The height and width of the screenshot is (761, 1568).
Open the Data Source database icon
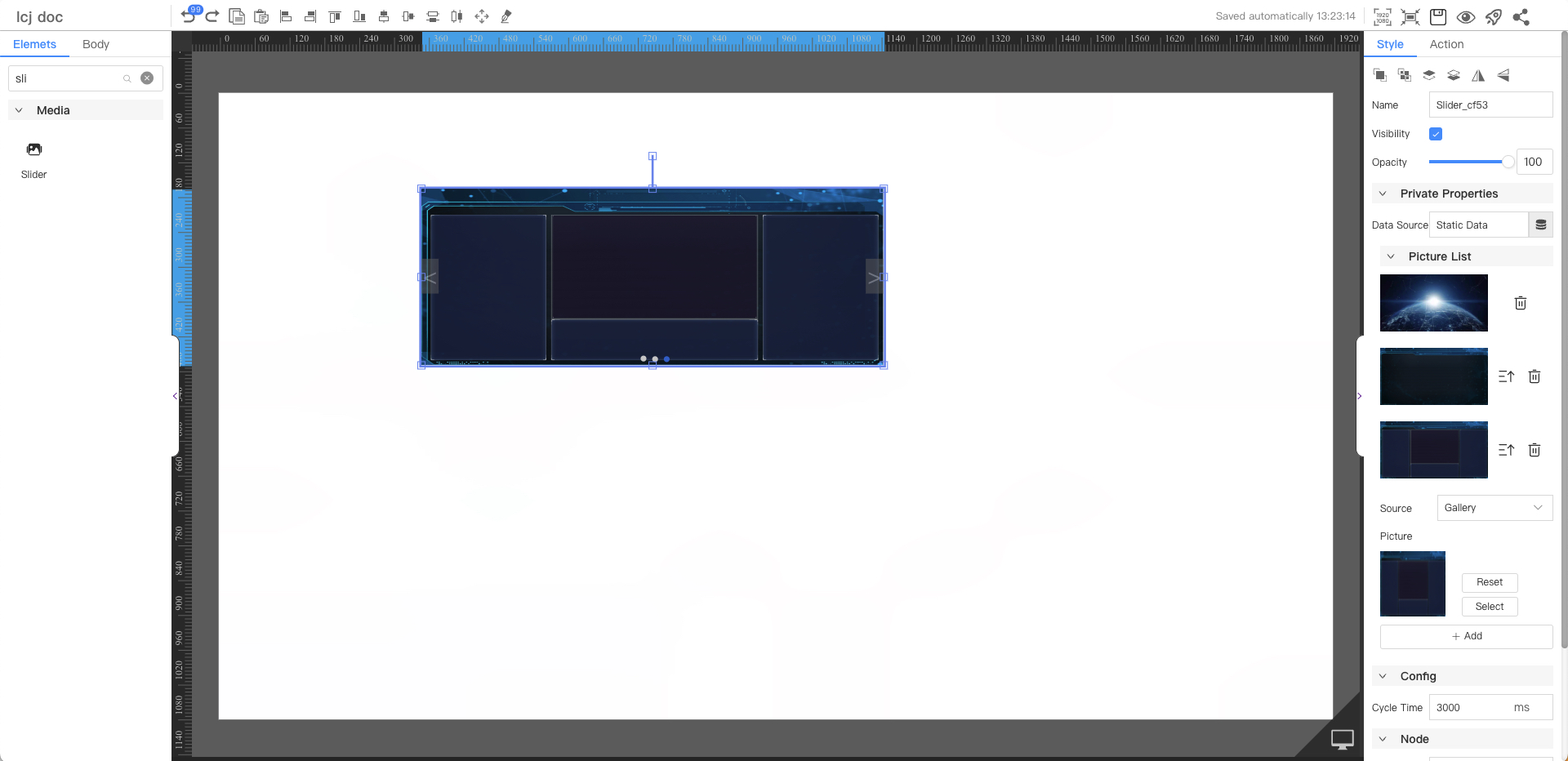coord(1541,225)
